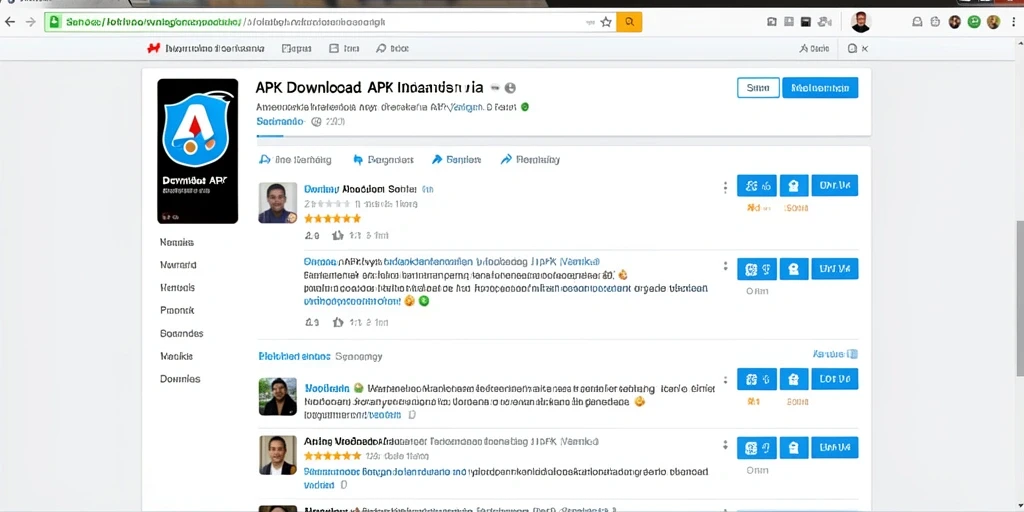Click the suited-man avatar in the fourth review
1024x512 pixels.
pyautogui.click(x=278, y=455)
